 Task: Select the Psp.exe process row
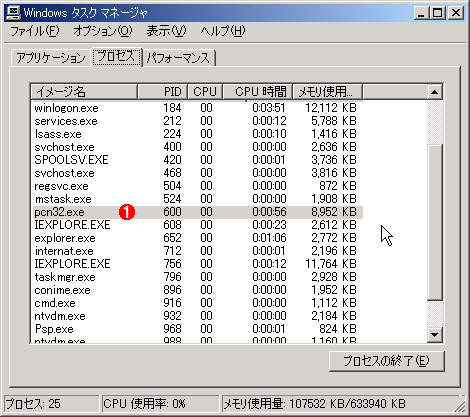[197, 329]
